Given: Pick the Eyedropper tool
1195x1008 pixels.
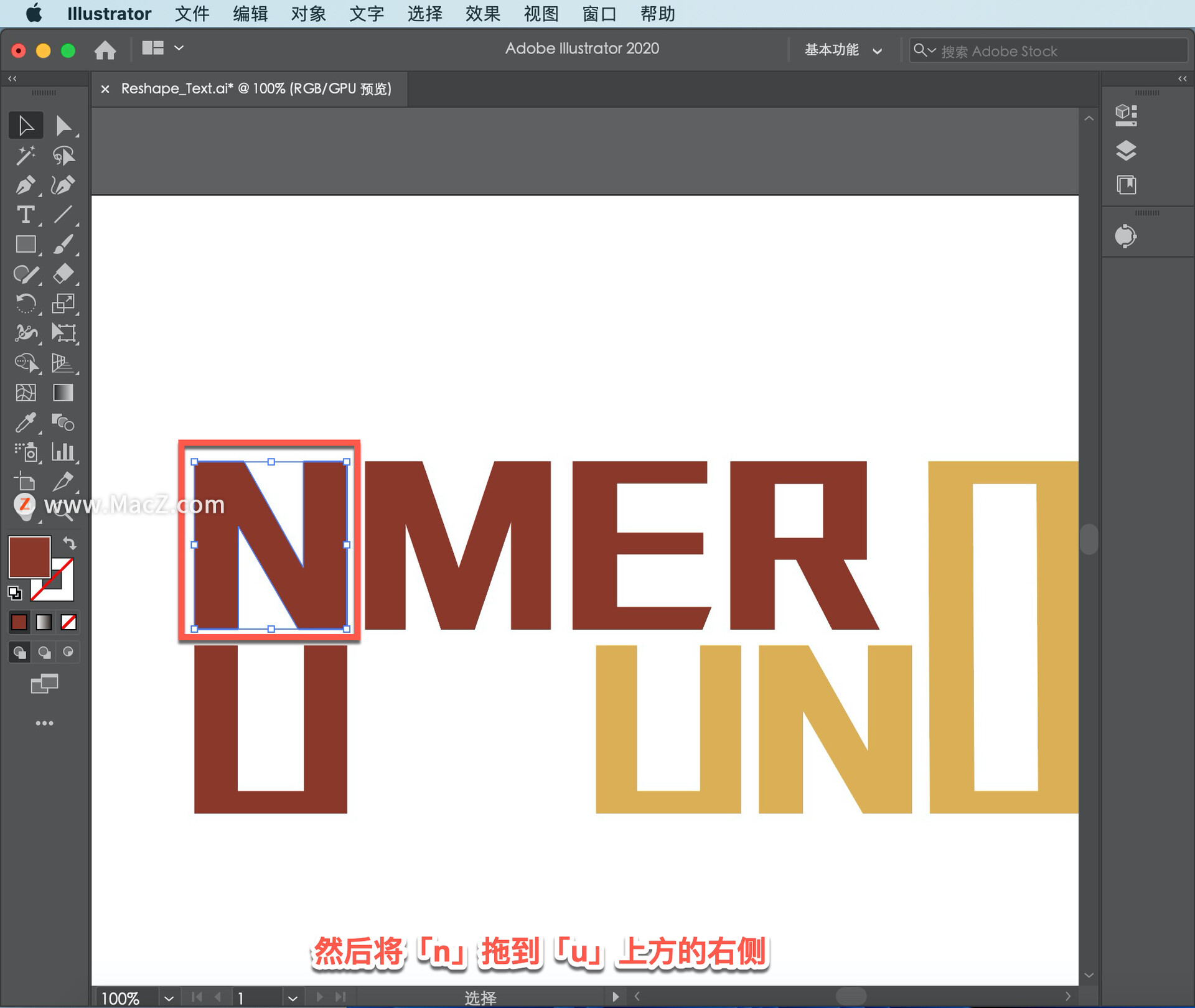Looking at the screenshot, I should click(x=25, y=423).
